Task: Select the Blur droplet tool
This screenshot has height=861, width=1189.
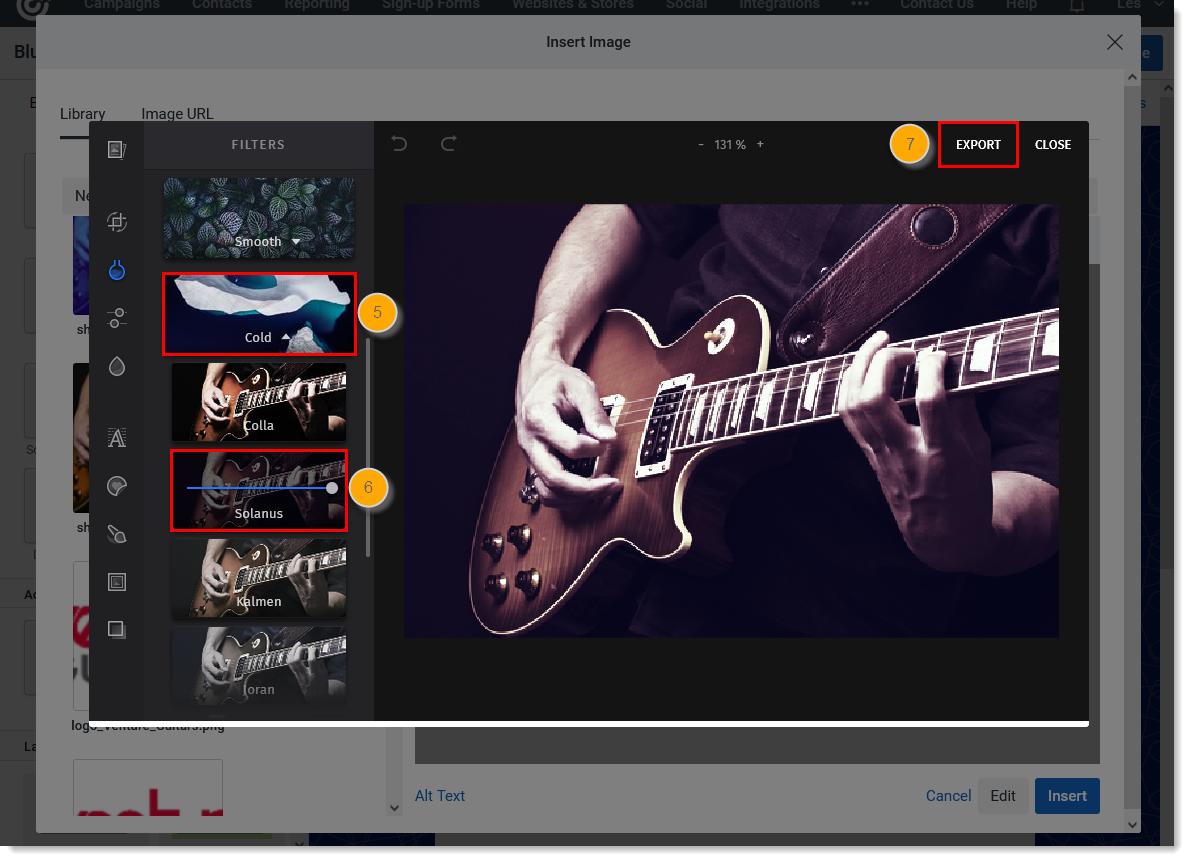Action: point(117,367)
